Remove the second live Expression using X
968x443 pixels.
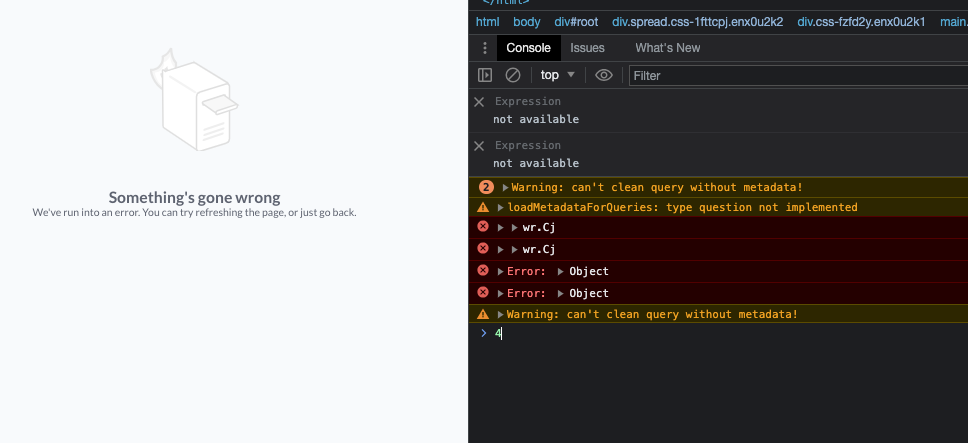(479, 146)
